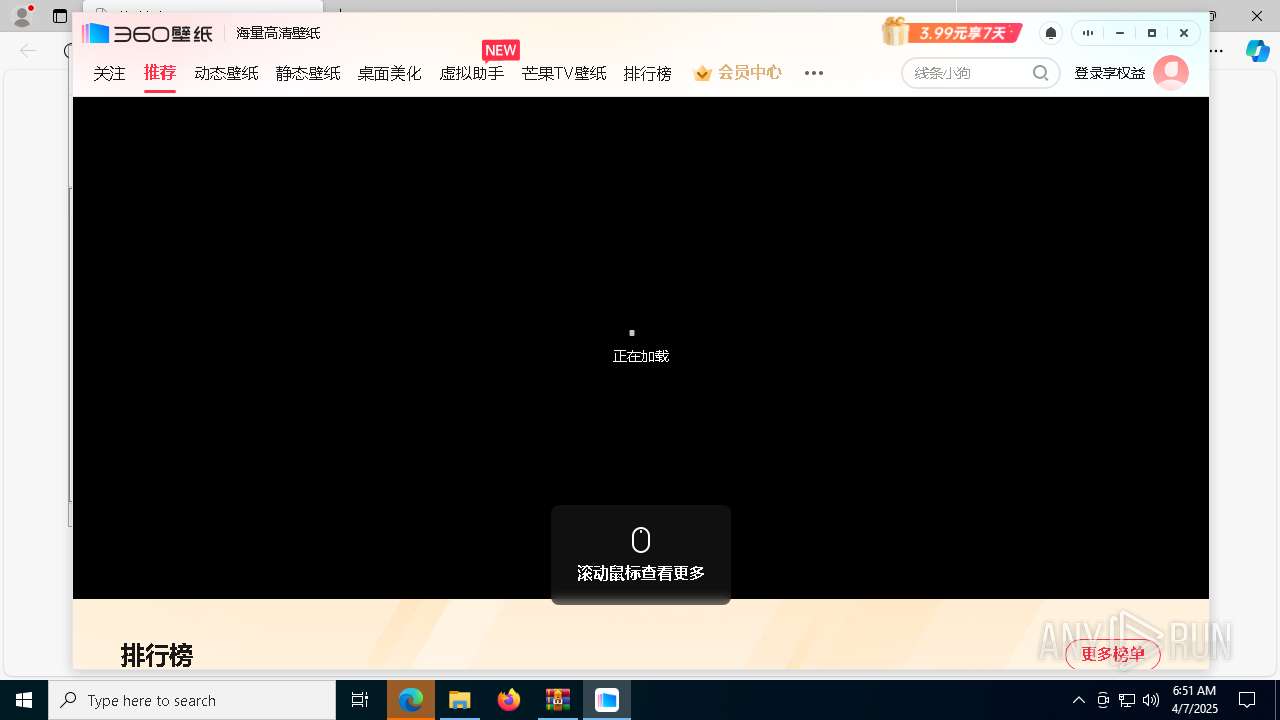The width and height of the screenshot is (1280, 720).
Task: Switch to 静态壁纸 tab
Action: [308, 73]
